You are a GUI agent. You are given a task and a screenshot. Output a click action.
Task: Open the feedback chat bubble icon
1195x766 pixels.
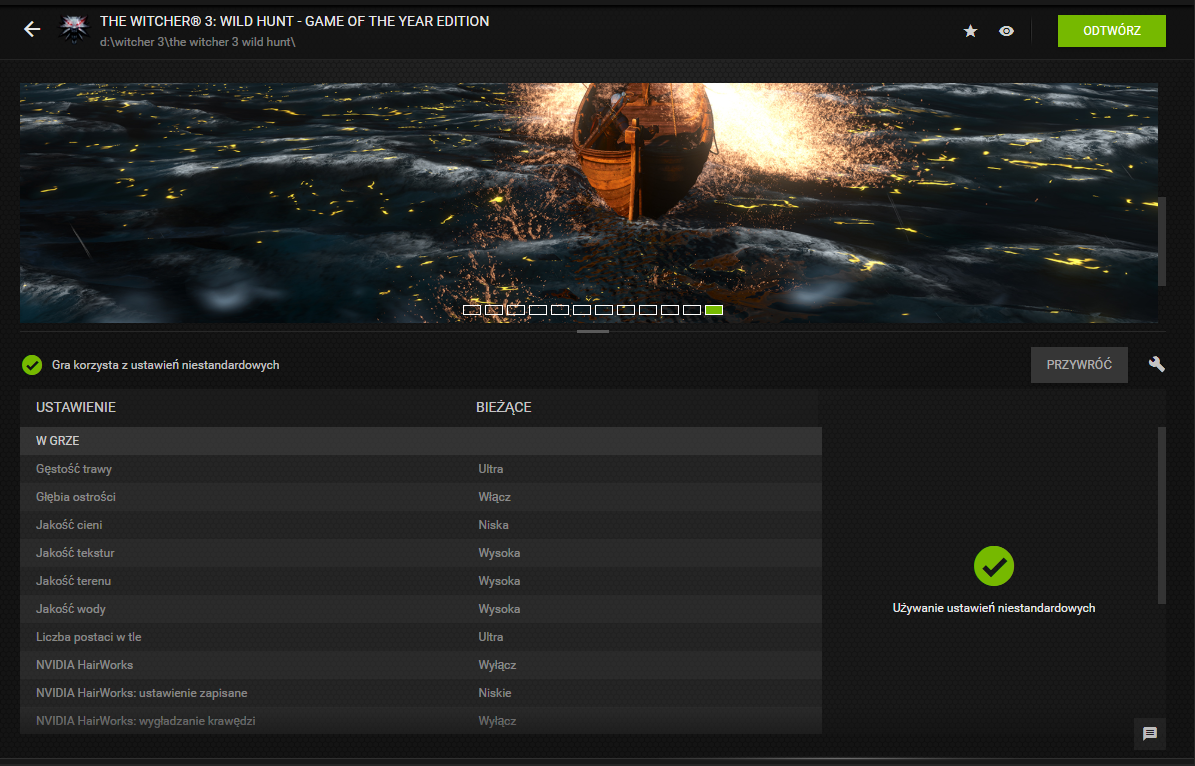coord(1149,733)
